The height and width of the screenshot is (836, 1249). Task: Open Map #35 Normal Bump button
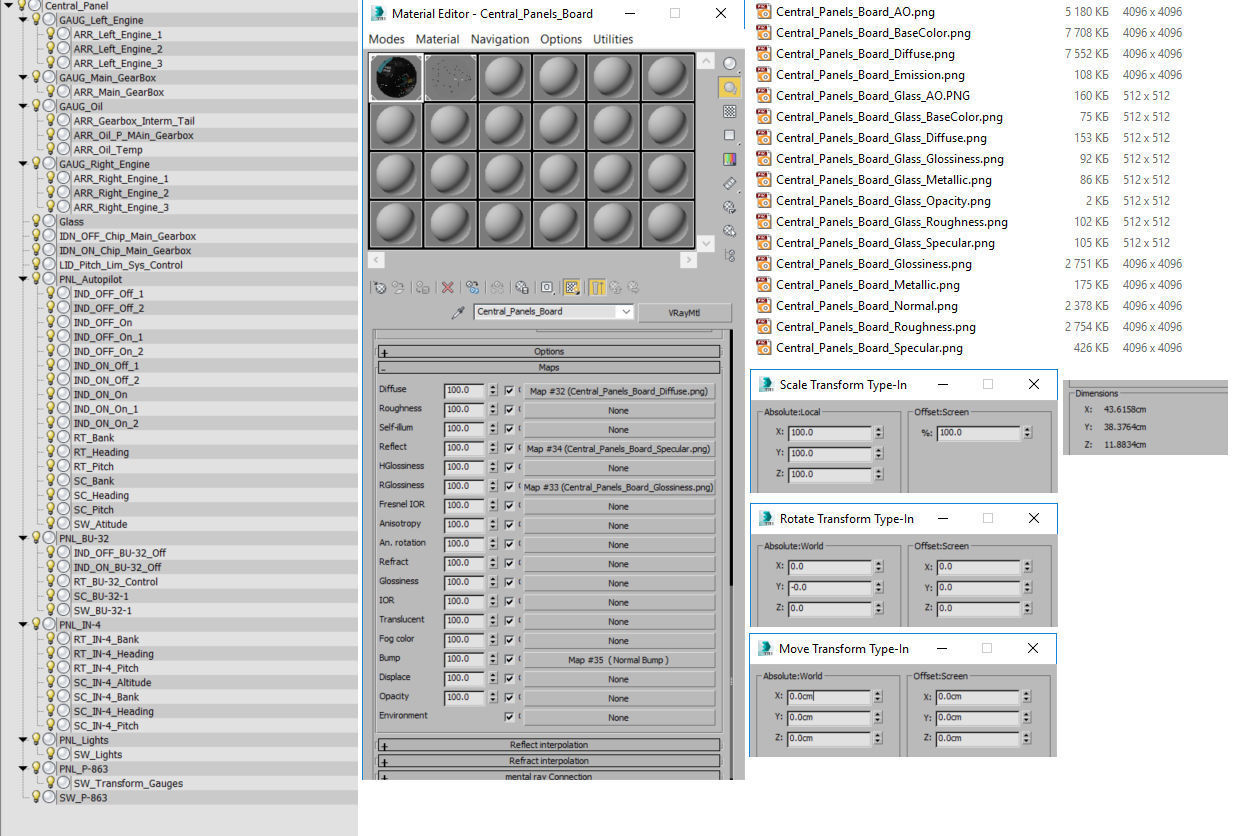tap(618, 660)
